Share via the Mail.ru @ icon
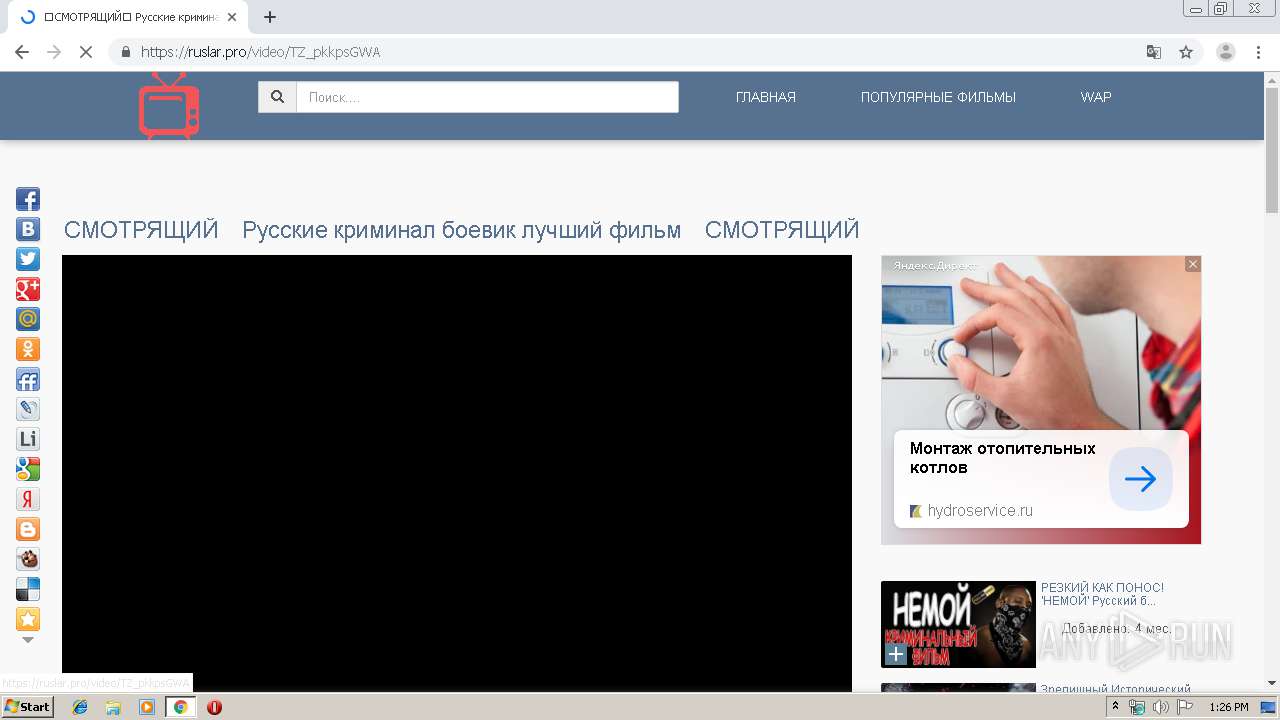 28,319
